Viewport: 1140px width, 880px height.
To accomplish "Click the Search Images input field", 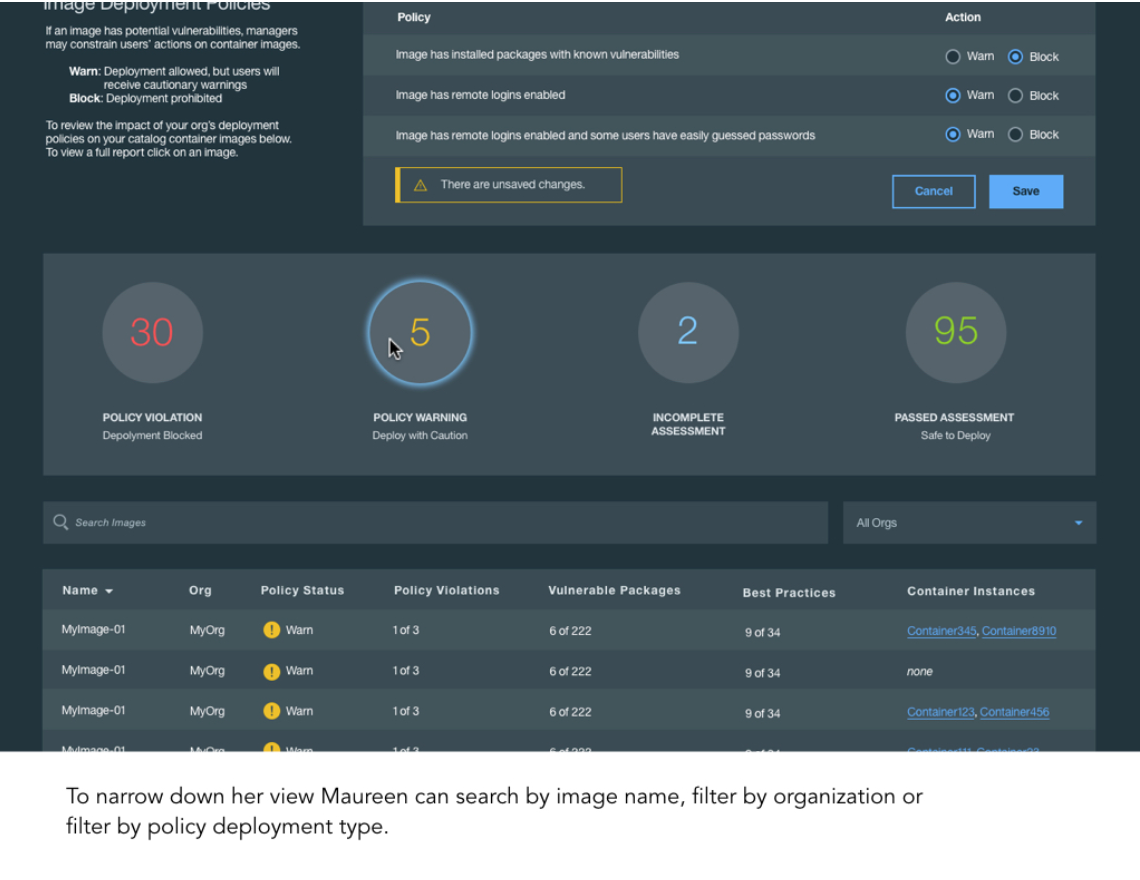I will (435, 522).
